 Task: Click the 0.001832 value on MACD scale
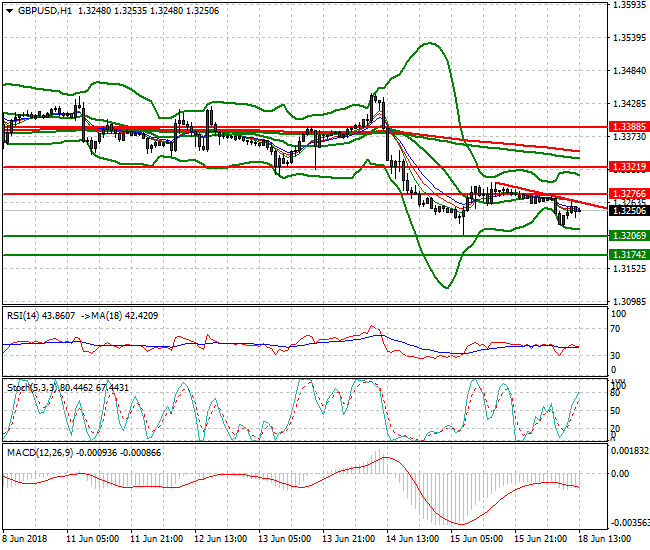pos(628,452)
